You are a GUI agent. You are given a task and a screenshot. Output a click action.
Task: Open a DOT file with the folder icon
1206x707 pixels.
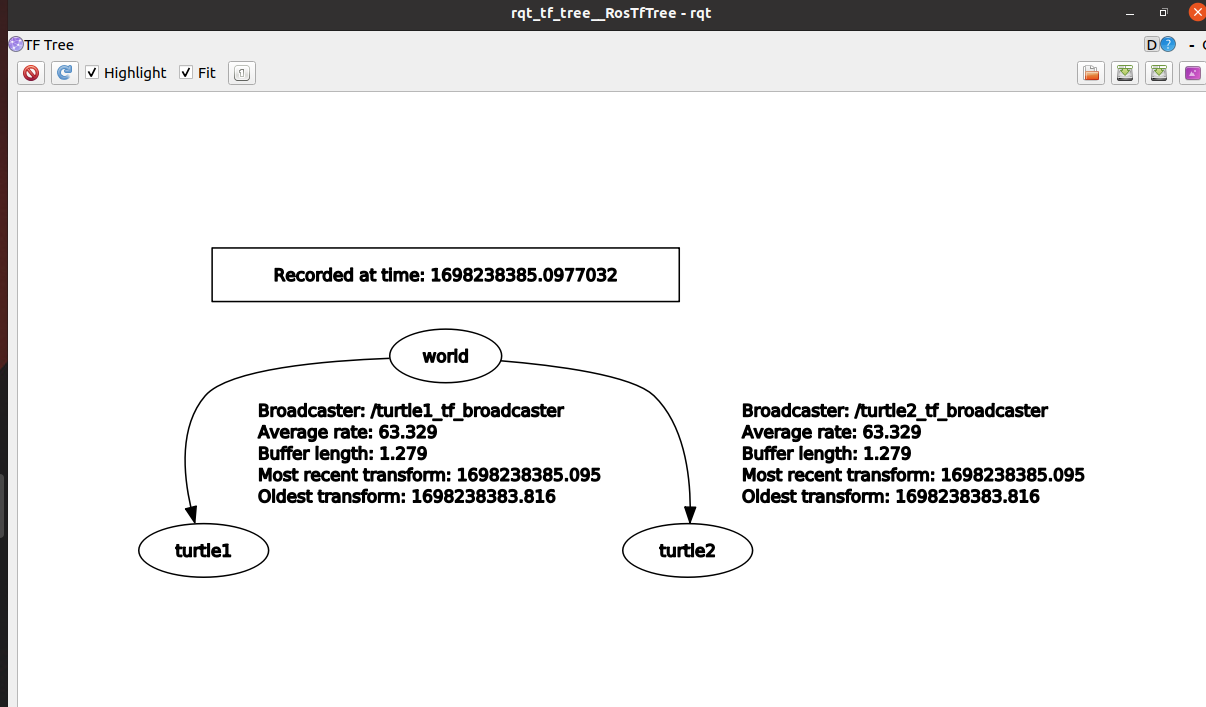pos(1091,73)
